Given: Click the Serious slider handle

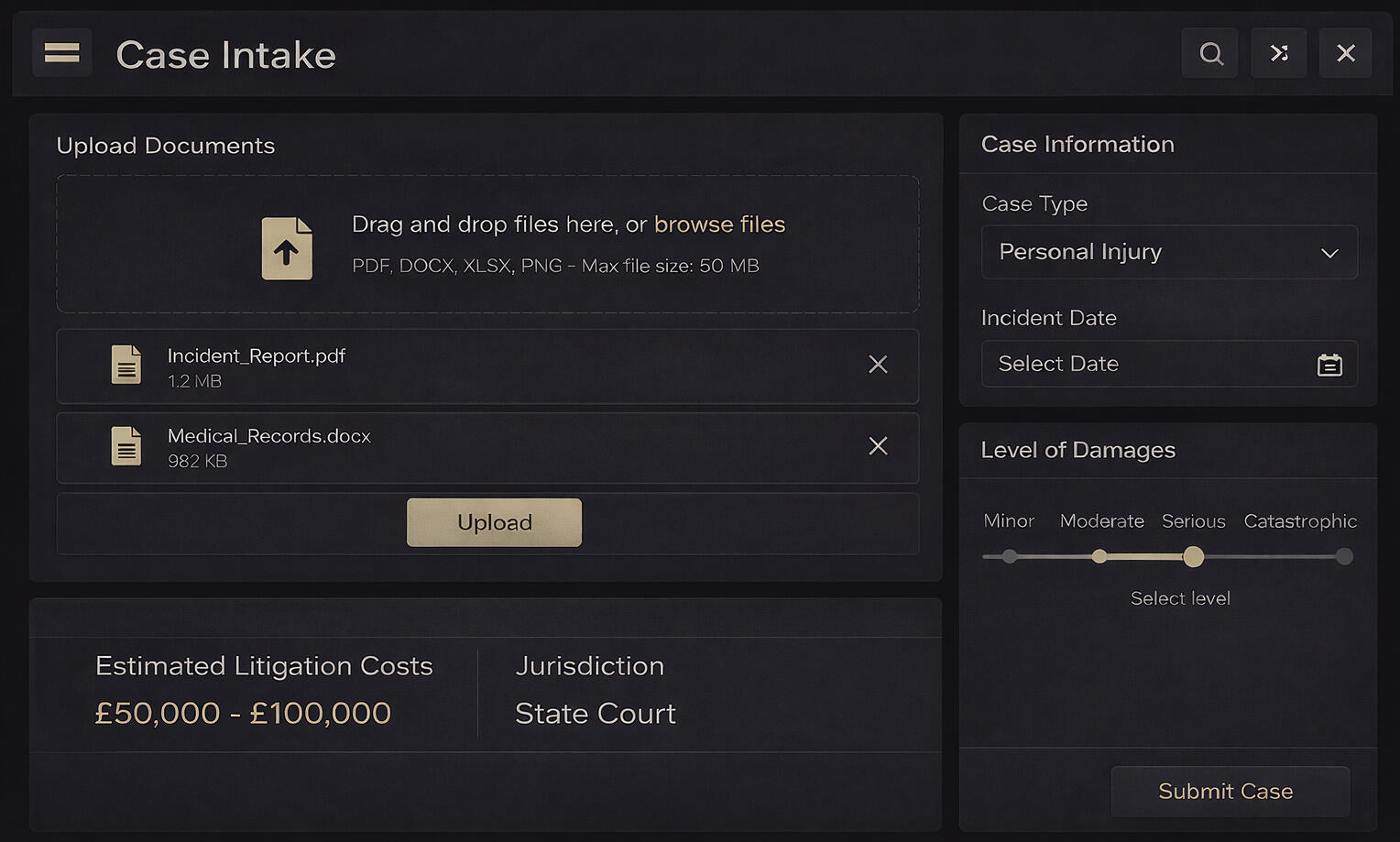Looking at the screenshot, I should (1193, 556).
